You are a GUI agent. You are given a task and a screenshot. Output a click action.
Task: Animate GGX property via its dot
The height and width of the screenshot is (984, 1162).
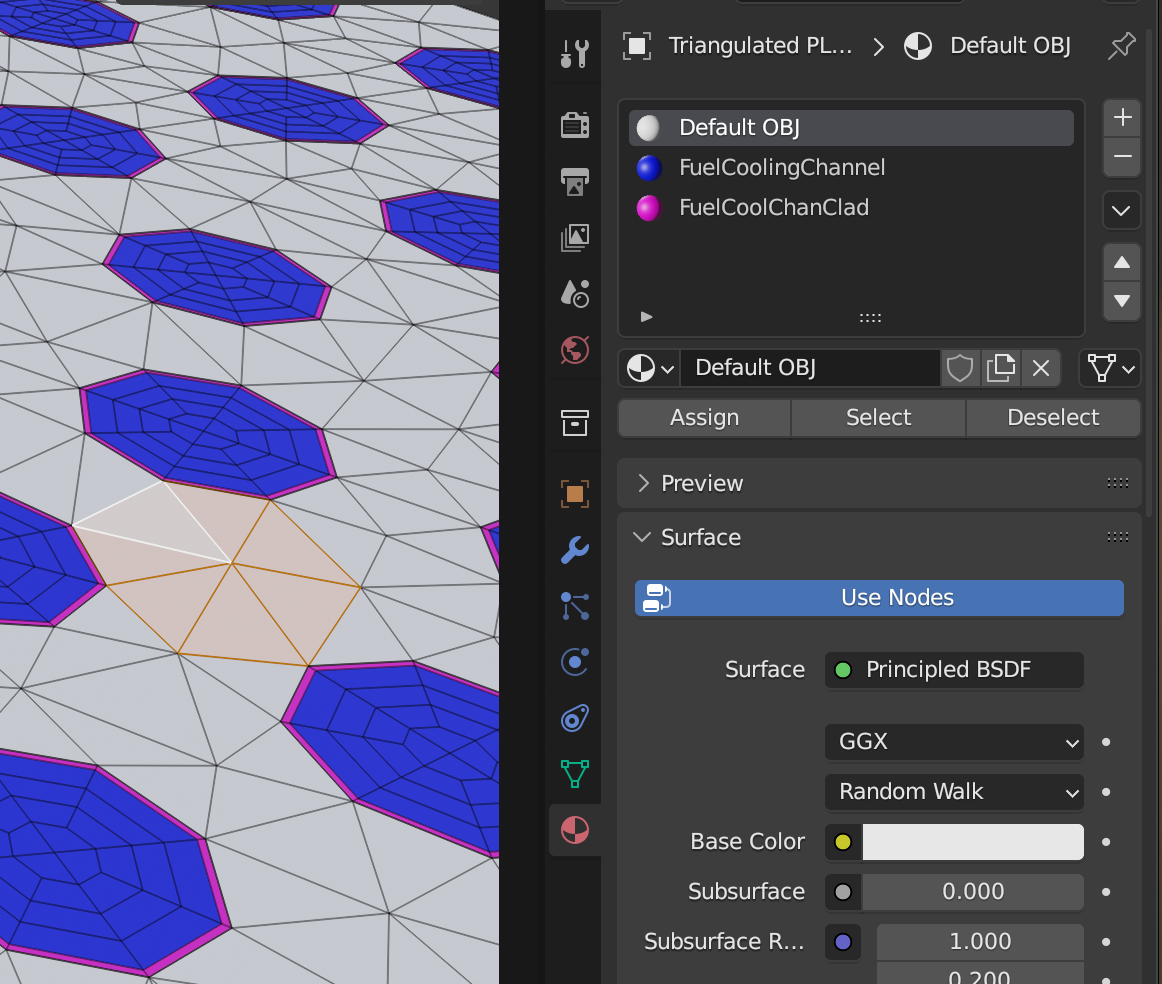1106,742
